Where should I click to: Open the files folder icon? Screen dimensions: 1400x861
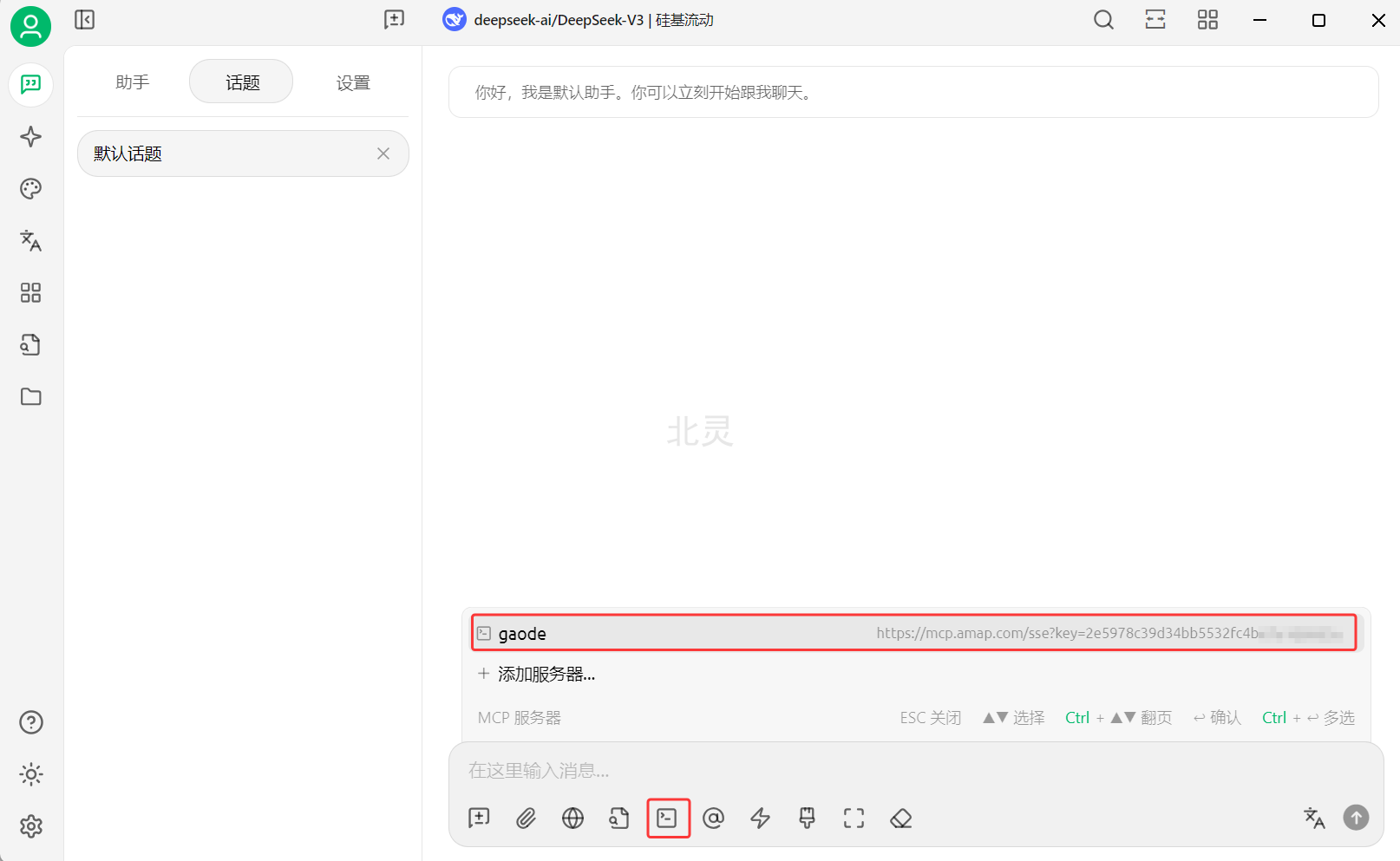(30, 396)
